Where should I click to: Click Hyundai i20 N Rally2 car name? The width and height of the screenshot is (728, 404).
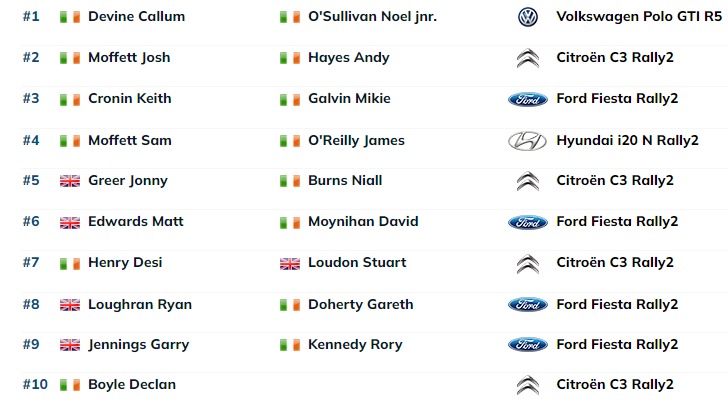627,140
